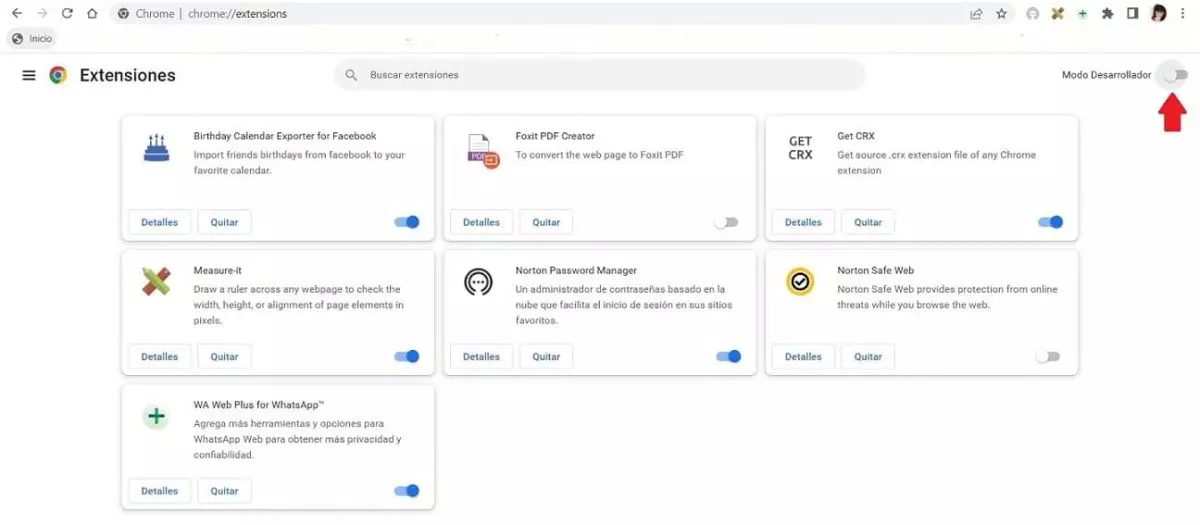The height and width of the screenshot is (525, 1200).
Task: View Detalles for Measure-it
Action: (159, 356)
